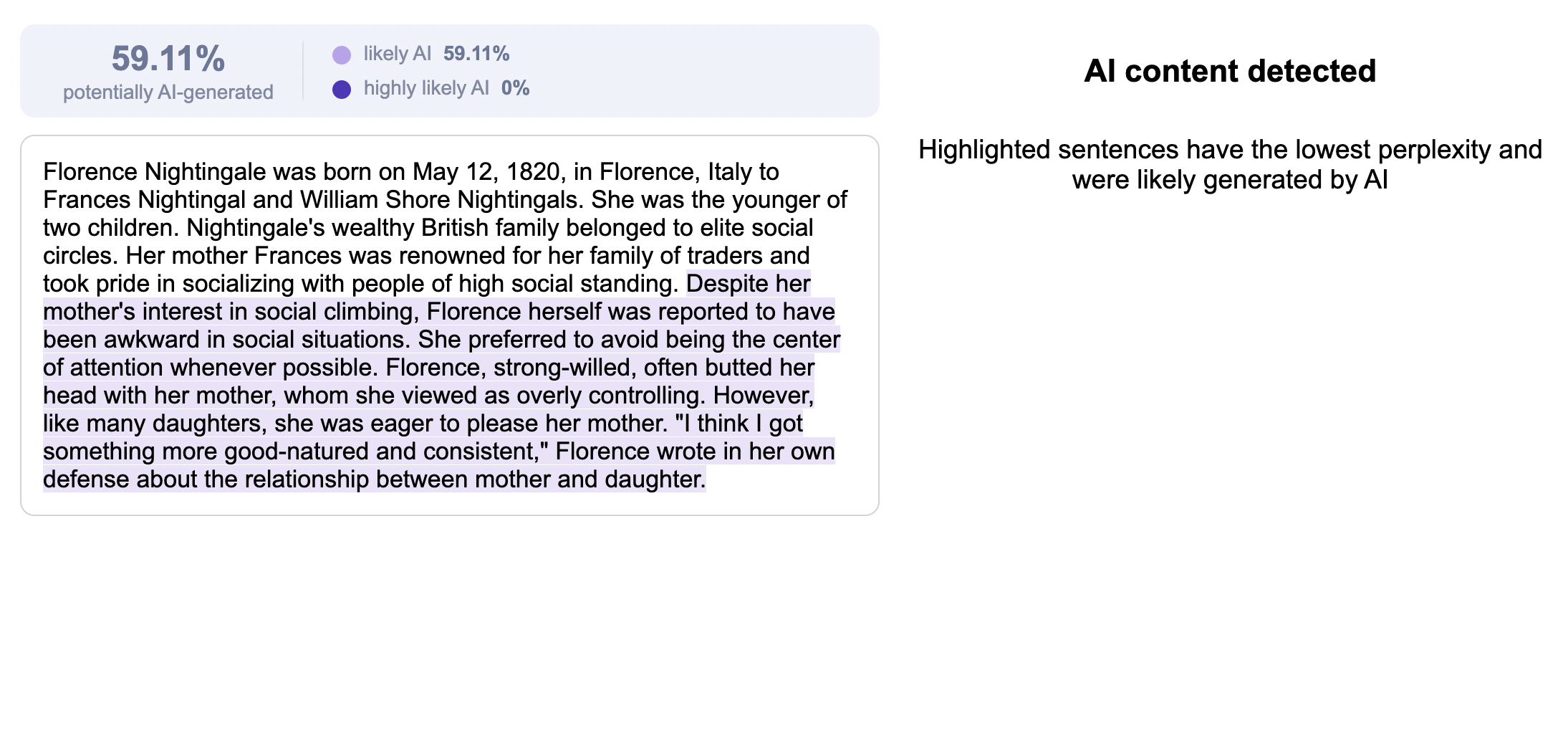1568x754 pixels.
Task: Click the highlighted-sentences perplexity explanation text
Action: tap(1230, 164)
